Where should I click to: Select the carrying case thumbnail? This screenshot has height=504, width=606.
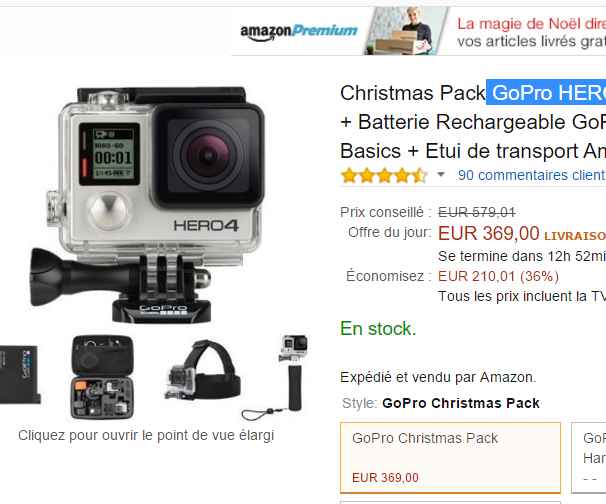click(102, 377)
